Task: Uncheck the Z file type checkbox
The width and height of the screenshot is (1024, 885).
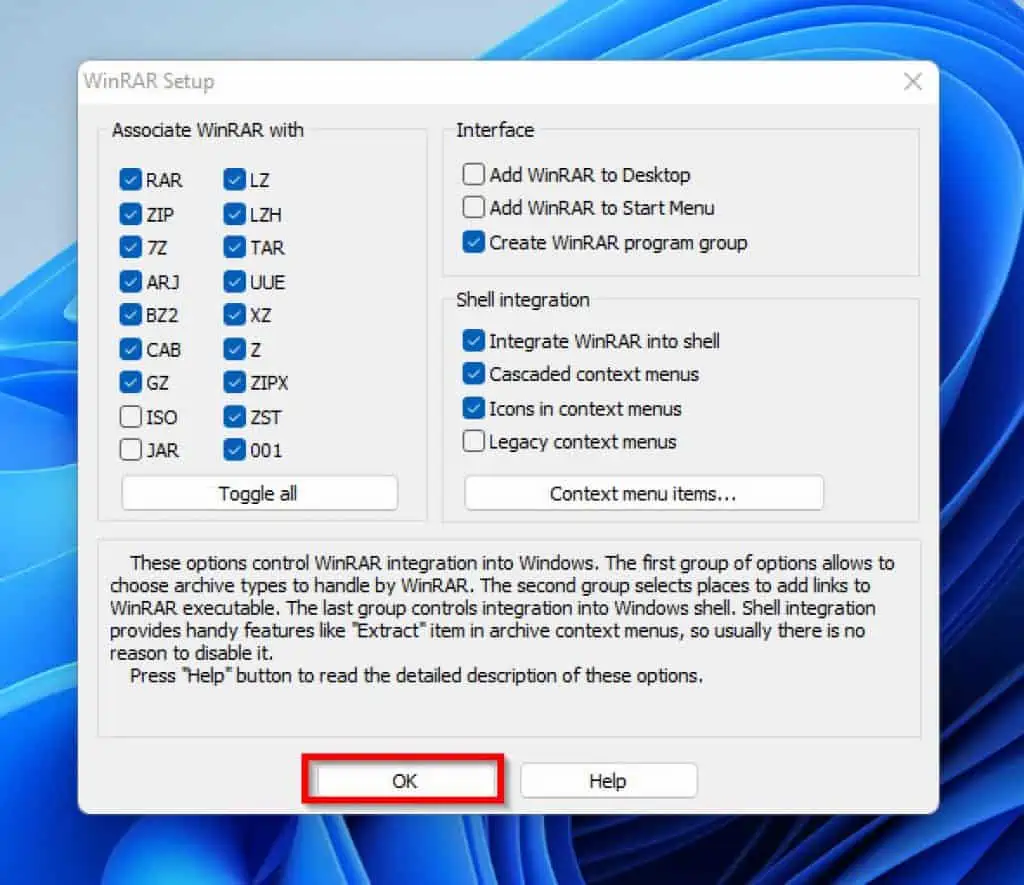Action: pos(234,349)
